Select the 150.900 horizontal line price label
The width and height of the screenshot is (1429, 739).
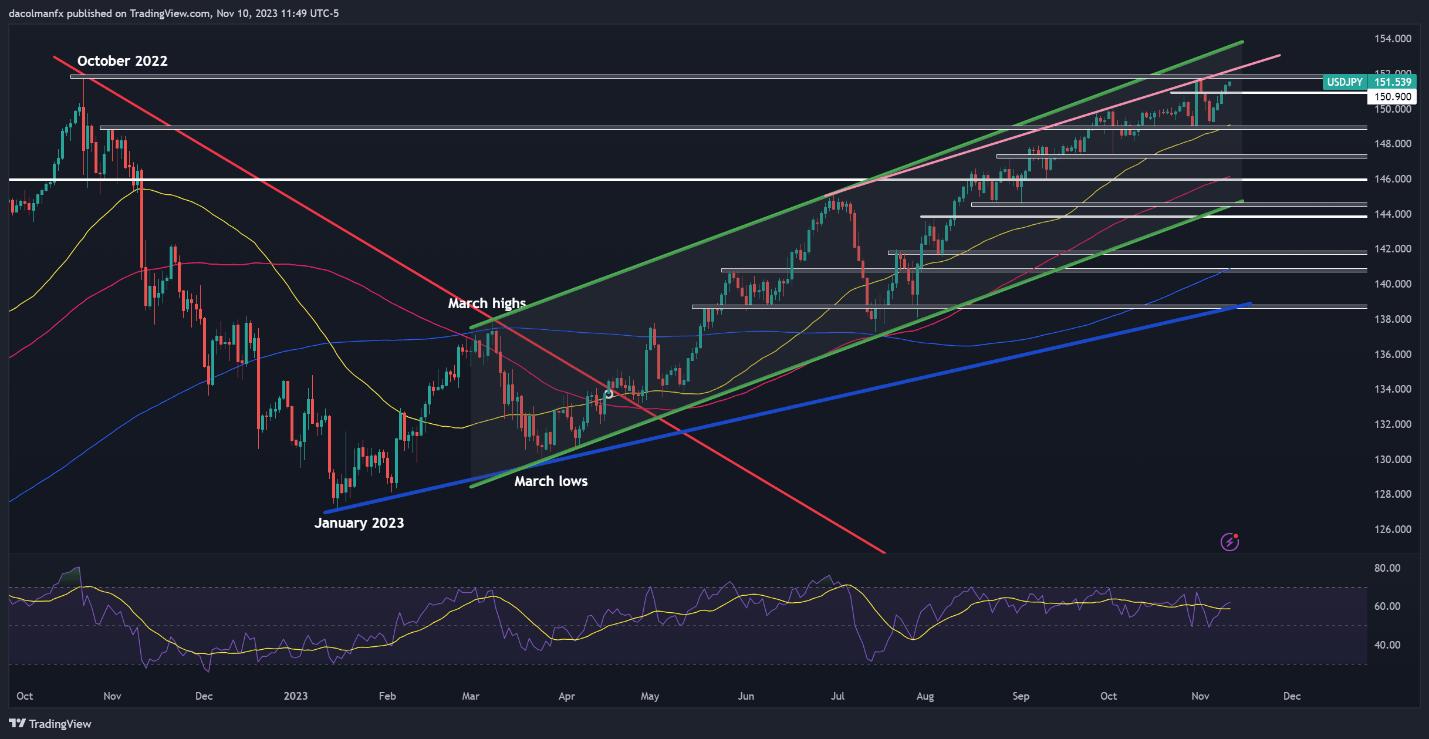(x=1393, y=97)
